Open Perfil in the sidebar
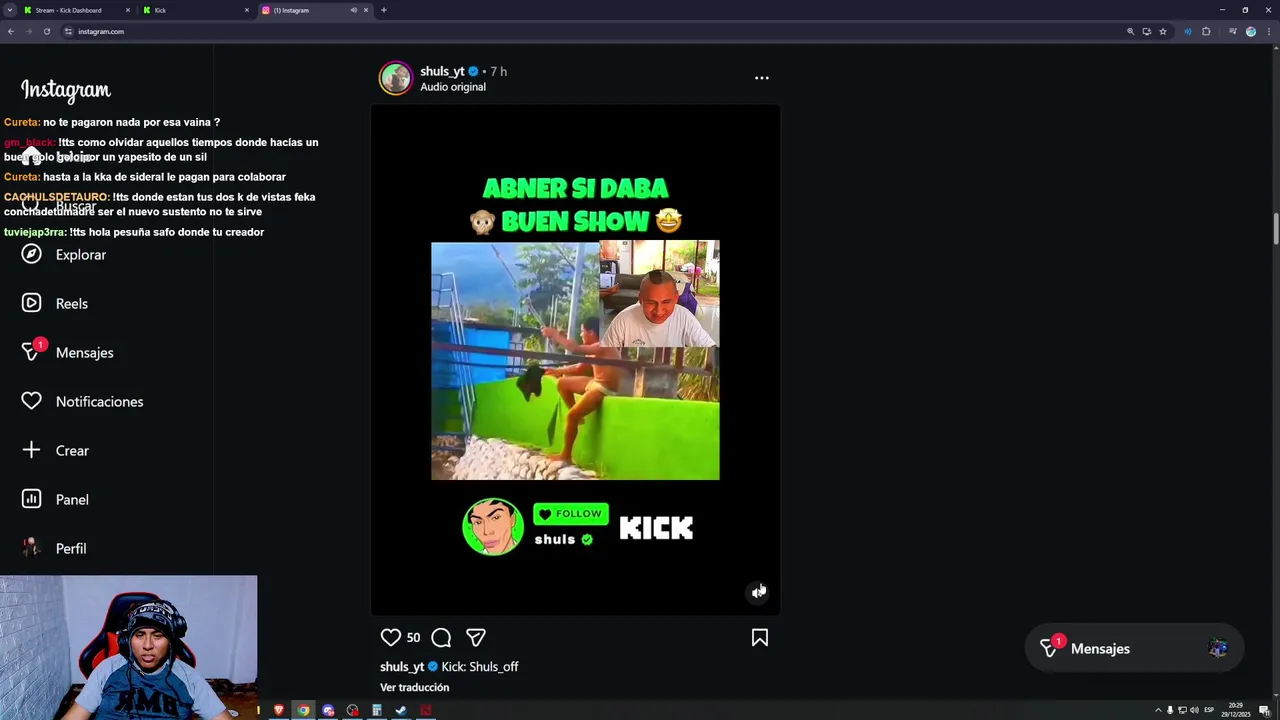This screenshot has width=1280, height=720. pos(54,548)
